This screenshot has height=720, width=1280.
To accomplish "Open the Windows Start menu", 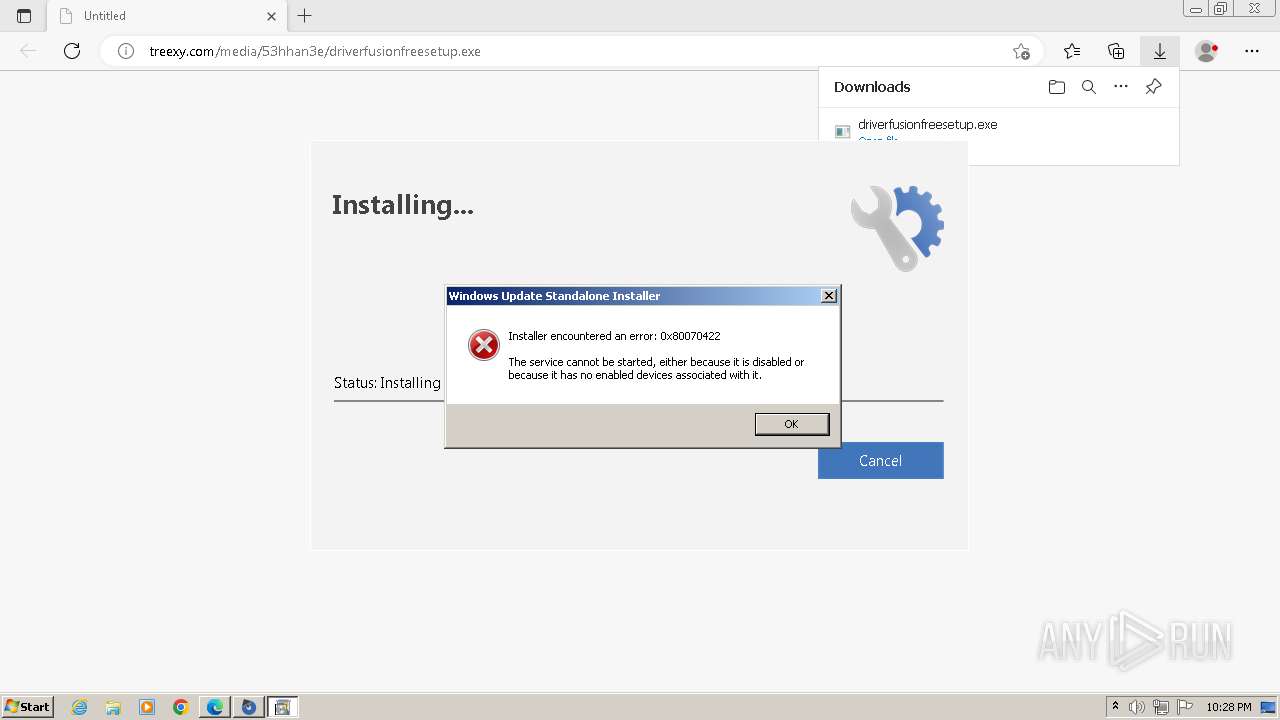I will click(27, 707).
